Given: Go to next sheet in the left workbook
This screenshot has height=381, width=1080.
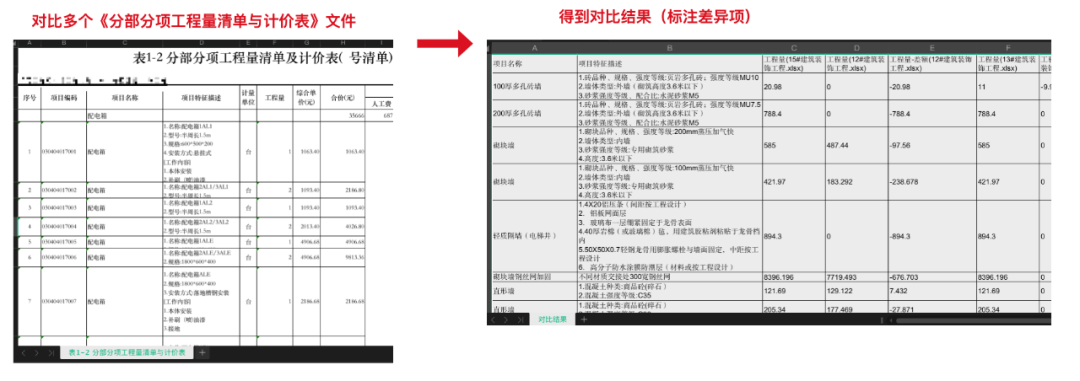Looking at the screenshot, I should (x=37, y=353).
